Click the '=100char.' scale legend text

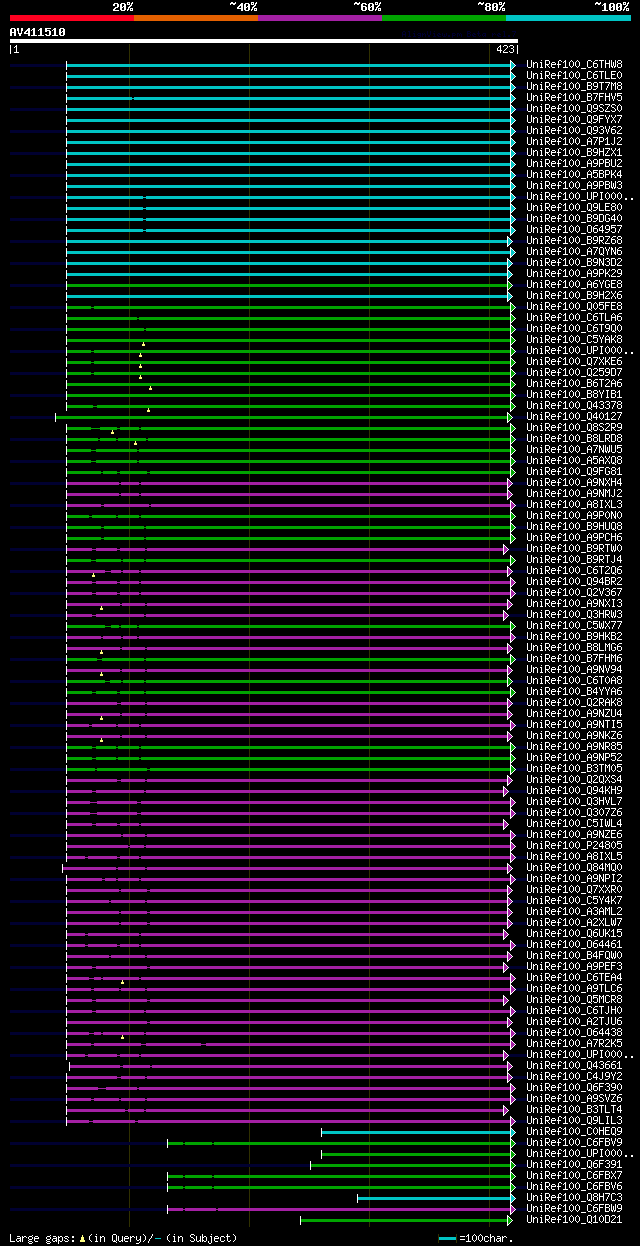tap(485, 1238)
